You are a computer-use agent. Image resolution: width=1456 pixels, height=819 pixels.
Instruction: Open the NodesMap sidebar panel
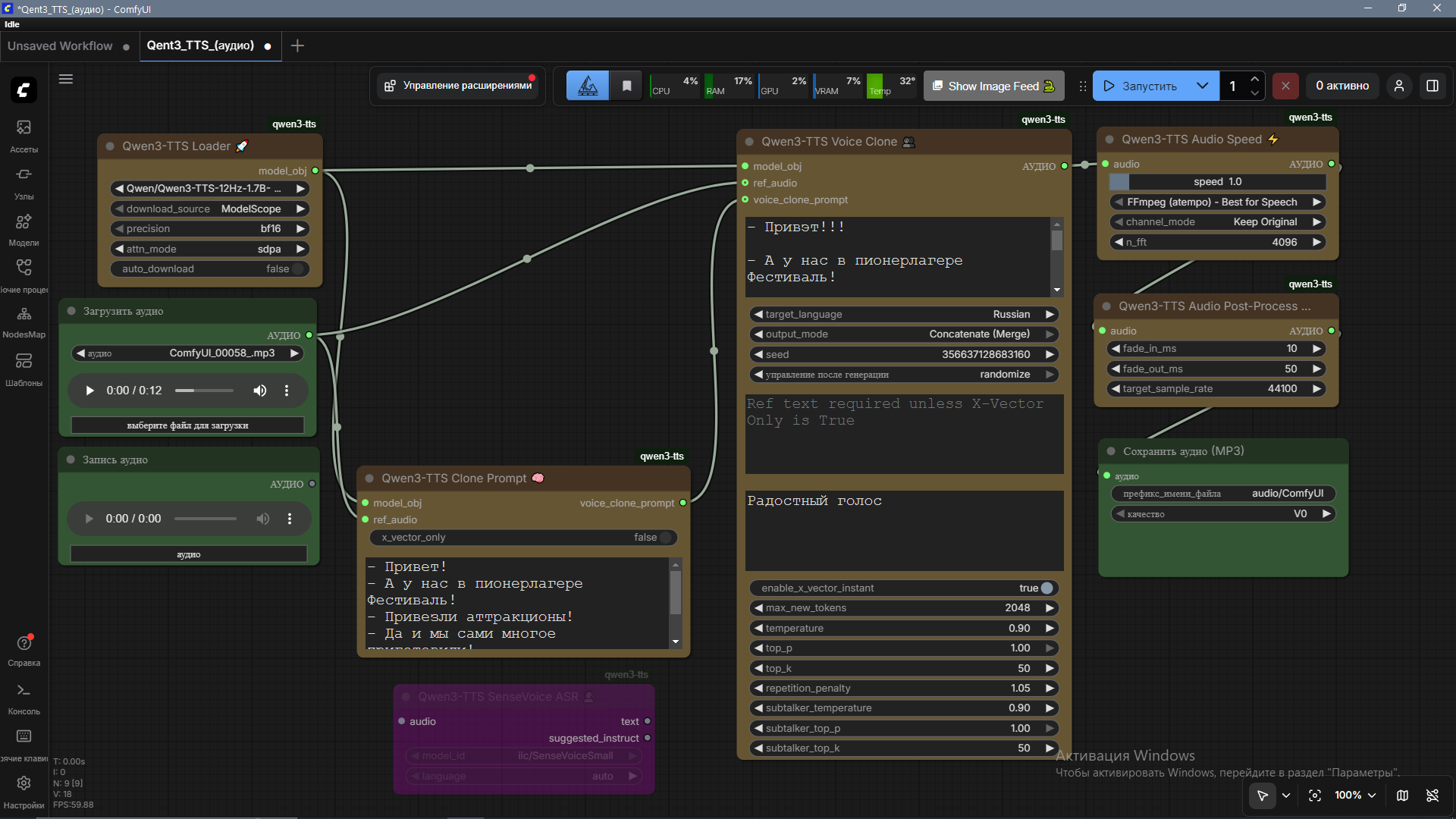[x=24, y=321]
